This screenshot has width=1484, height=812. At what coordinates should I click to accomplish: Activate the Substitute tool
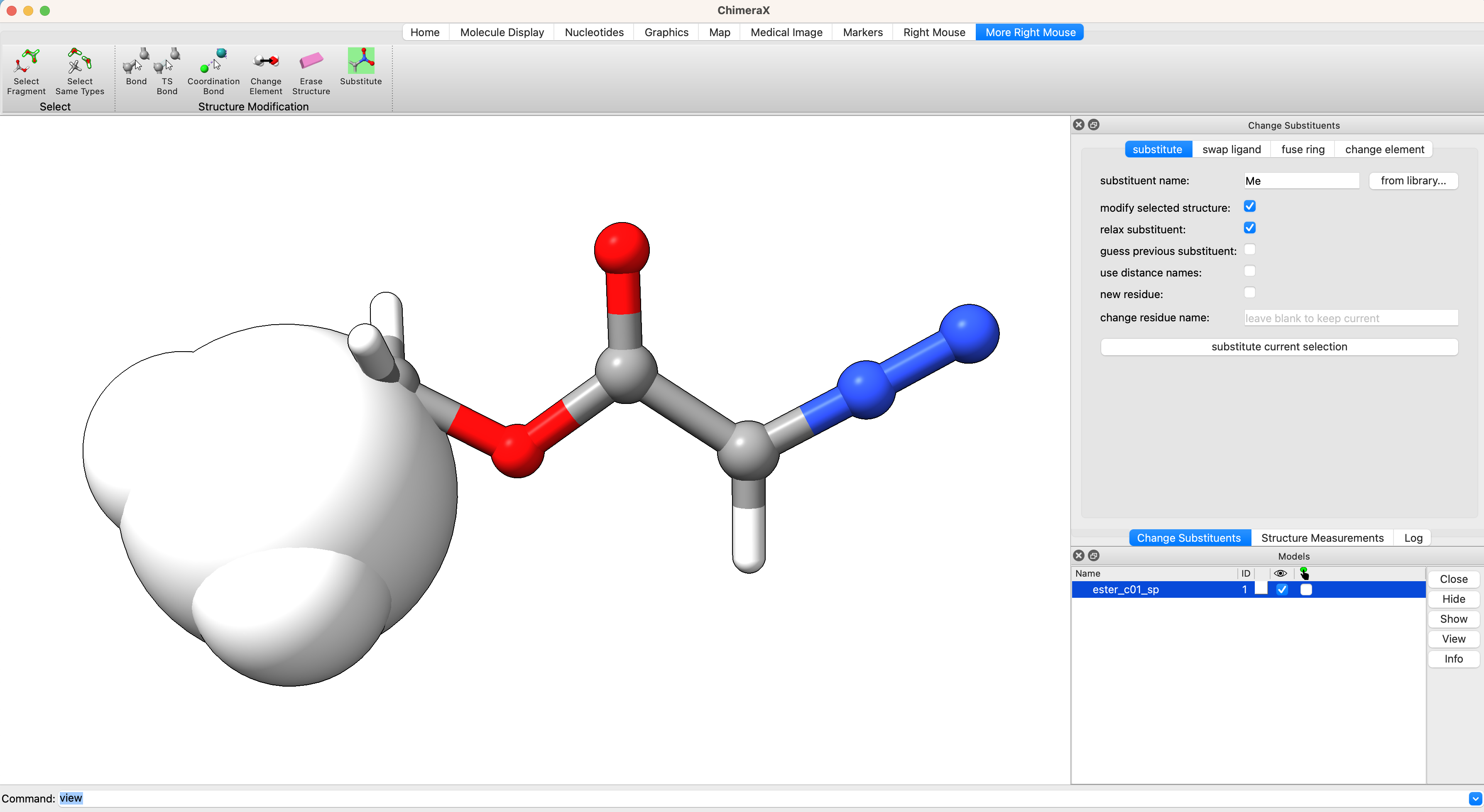click(361, 67)
